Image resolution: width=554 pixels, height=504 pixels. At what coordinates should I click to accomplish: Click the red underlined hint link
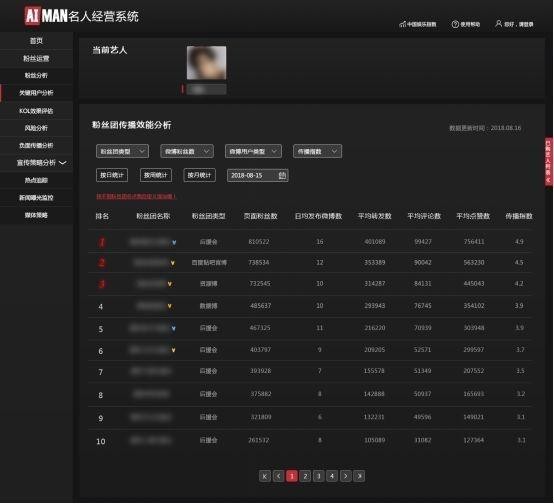[136, 196]
